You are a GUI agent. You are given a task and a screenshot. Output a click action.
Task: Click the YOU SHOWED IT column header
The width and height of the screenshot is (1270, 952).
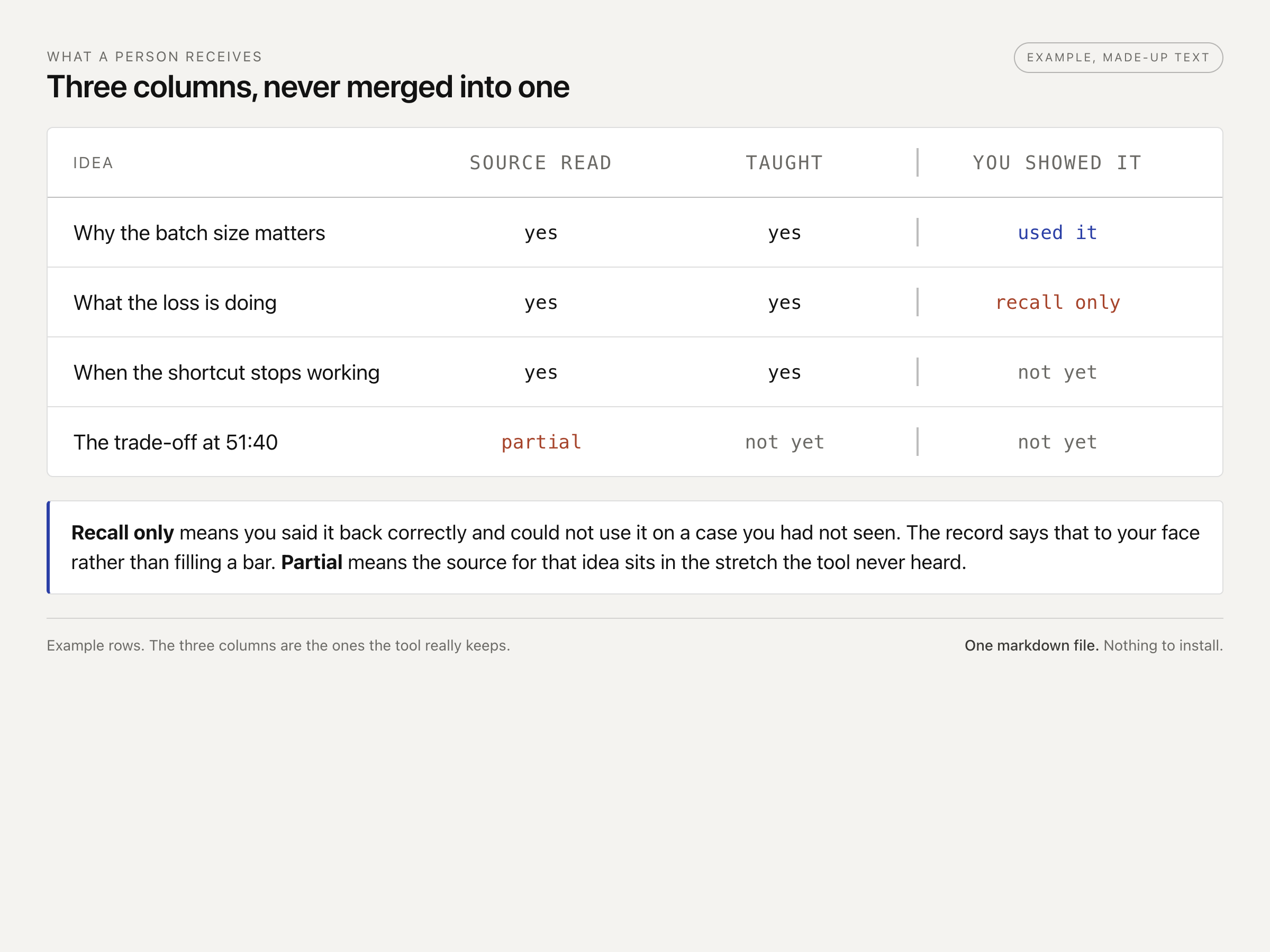1057,163
